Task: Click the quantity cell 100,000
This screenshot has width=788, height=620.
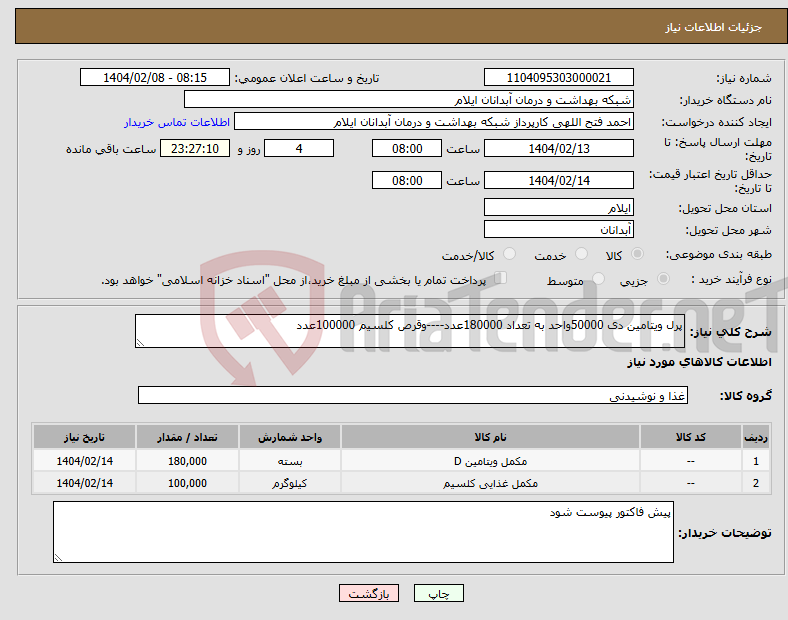Action: pos(187,482)
